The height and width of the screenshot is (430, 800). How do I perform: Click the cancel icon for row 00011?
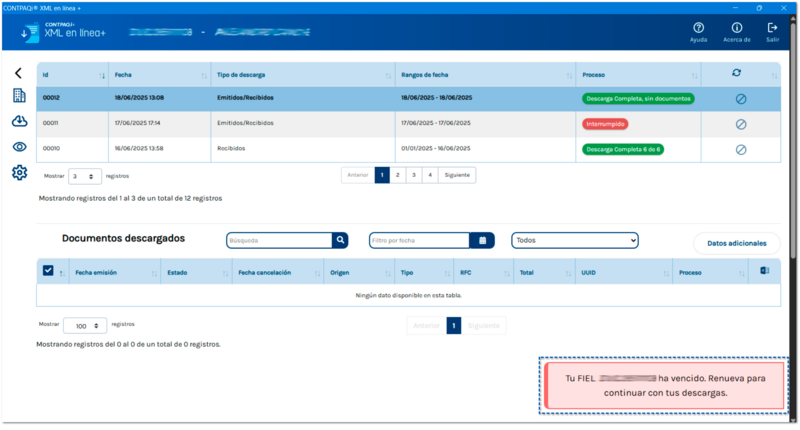(741, 124)
